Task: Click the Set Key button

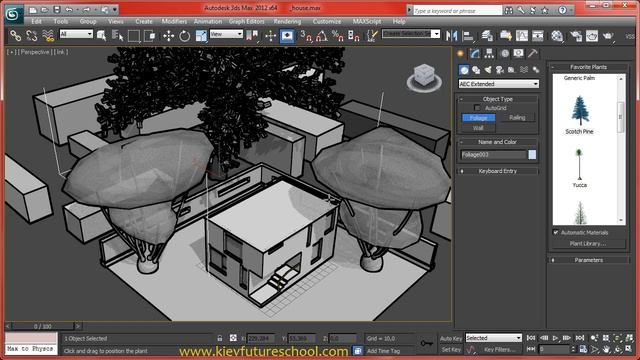Action: 451,349
